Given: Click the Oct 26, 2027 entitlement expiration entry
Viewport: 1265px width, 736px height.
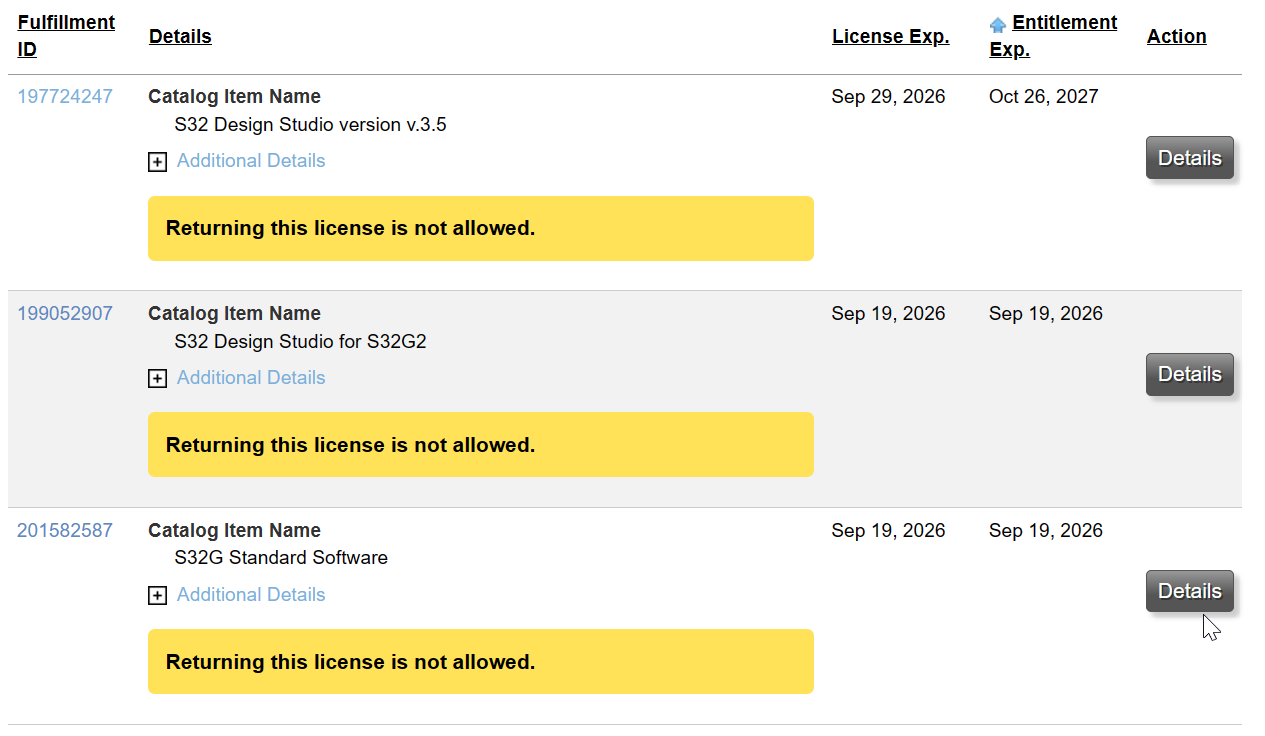Looking at the screenshot, I should pos(1043,96).
